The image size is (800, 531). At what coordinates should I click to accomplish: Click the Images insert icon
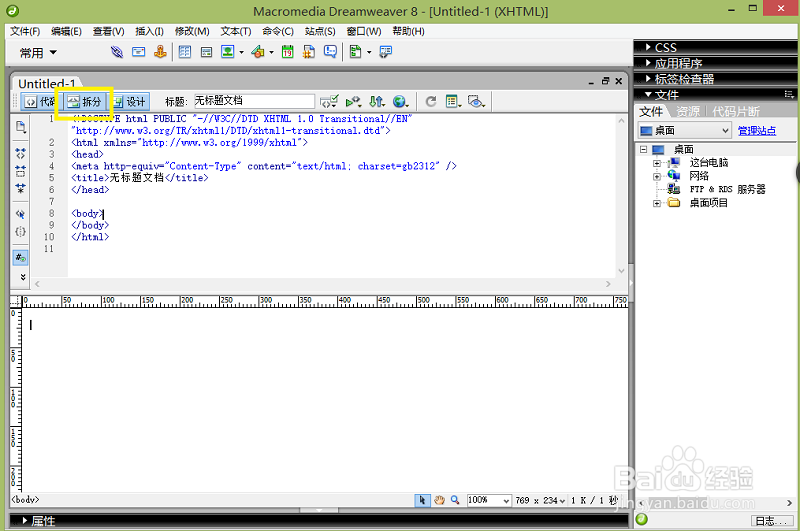coord(228,52)
